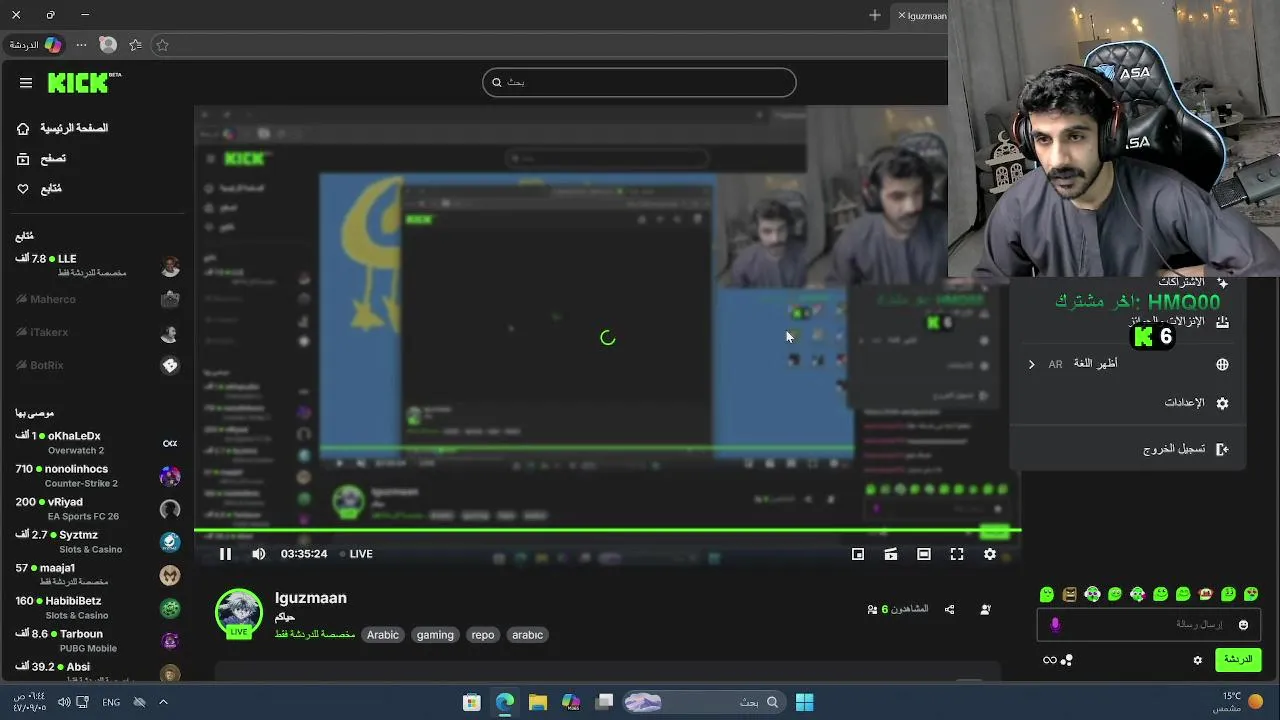This screenshot has width=1280, height=720.
Task: Select Syztmz Slots & Casino stream
Action: coord(97,542)
